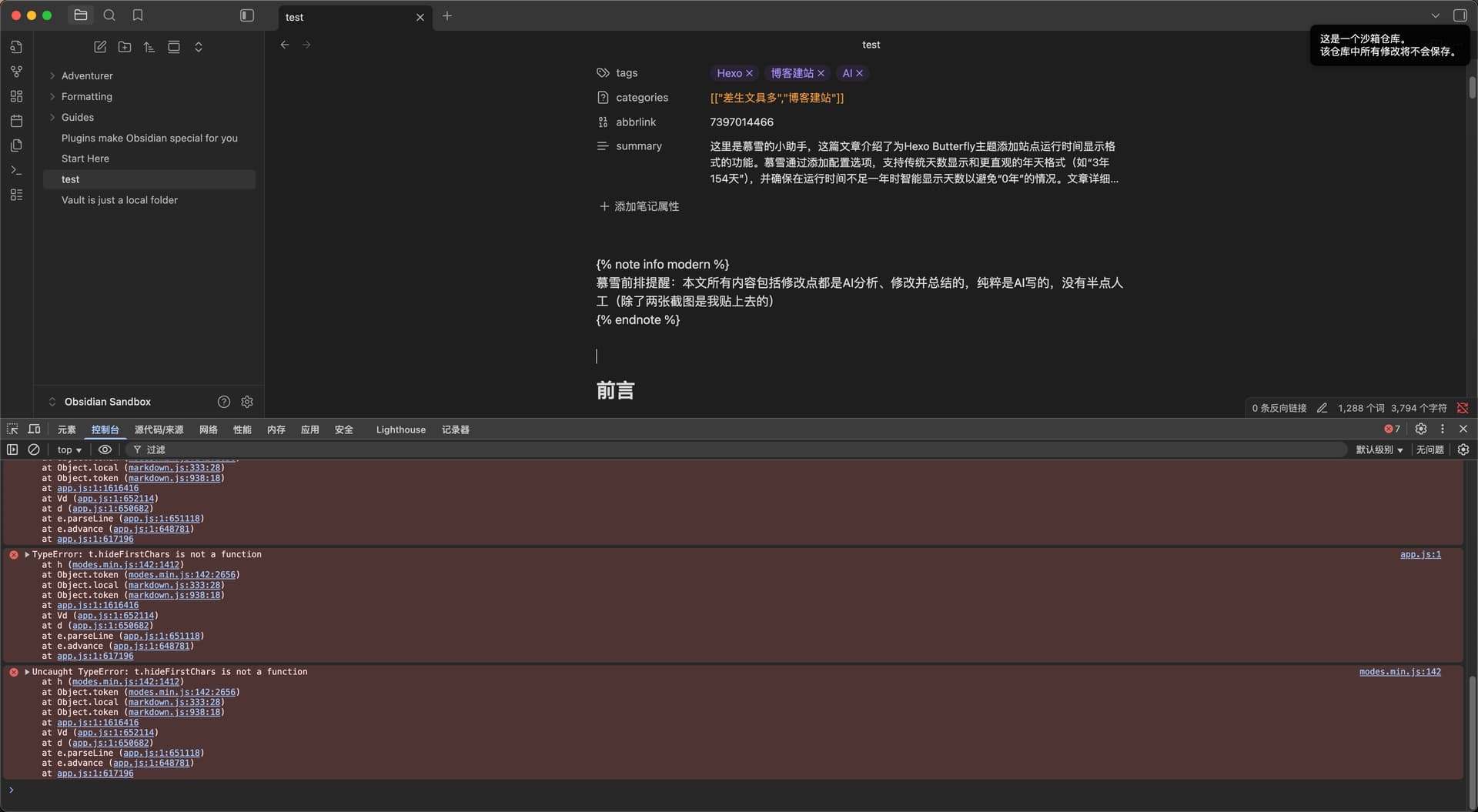
Task: Click 添加笔记属性 to add a property
Action: point(640,206)
